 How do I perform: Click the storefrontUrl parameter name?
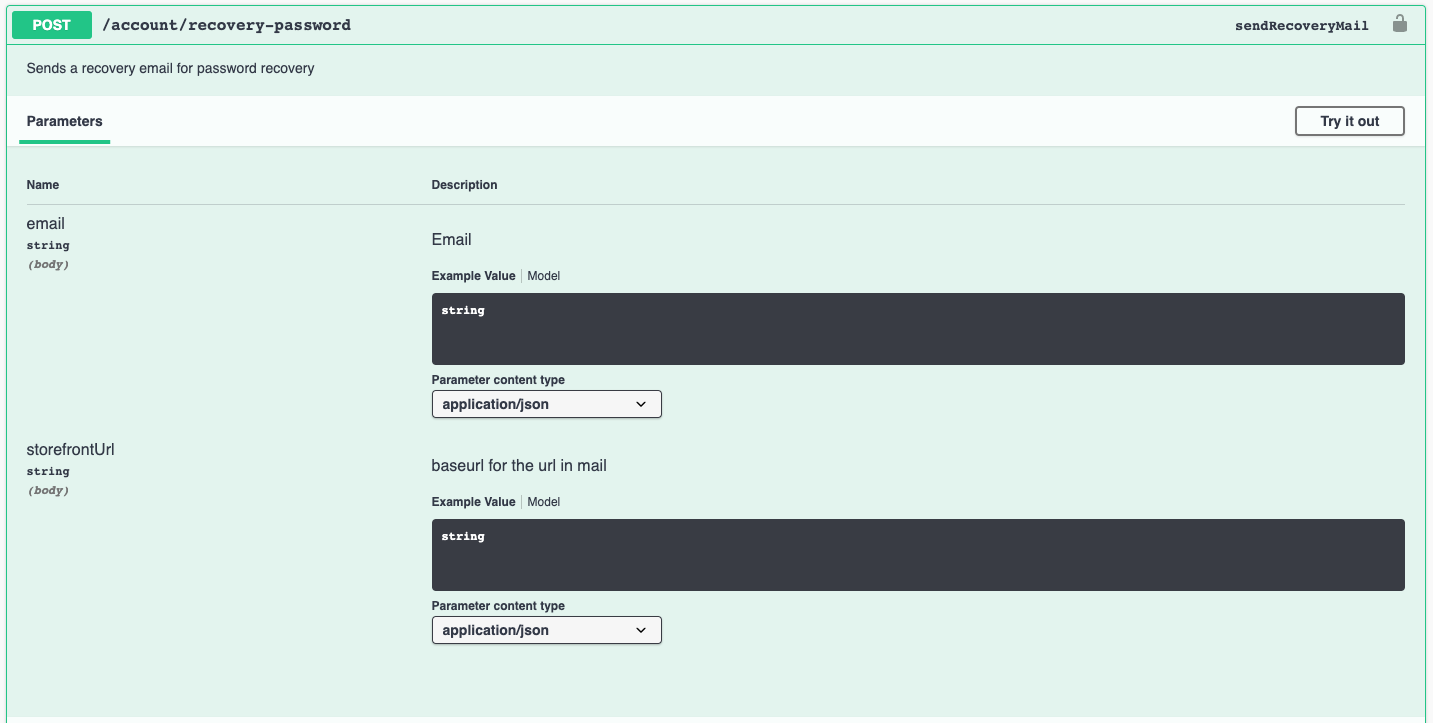click(x=70, y=449)
